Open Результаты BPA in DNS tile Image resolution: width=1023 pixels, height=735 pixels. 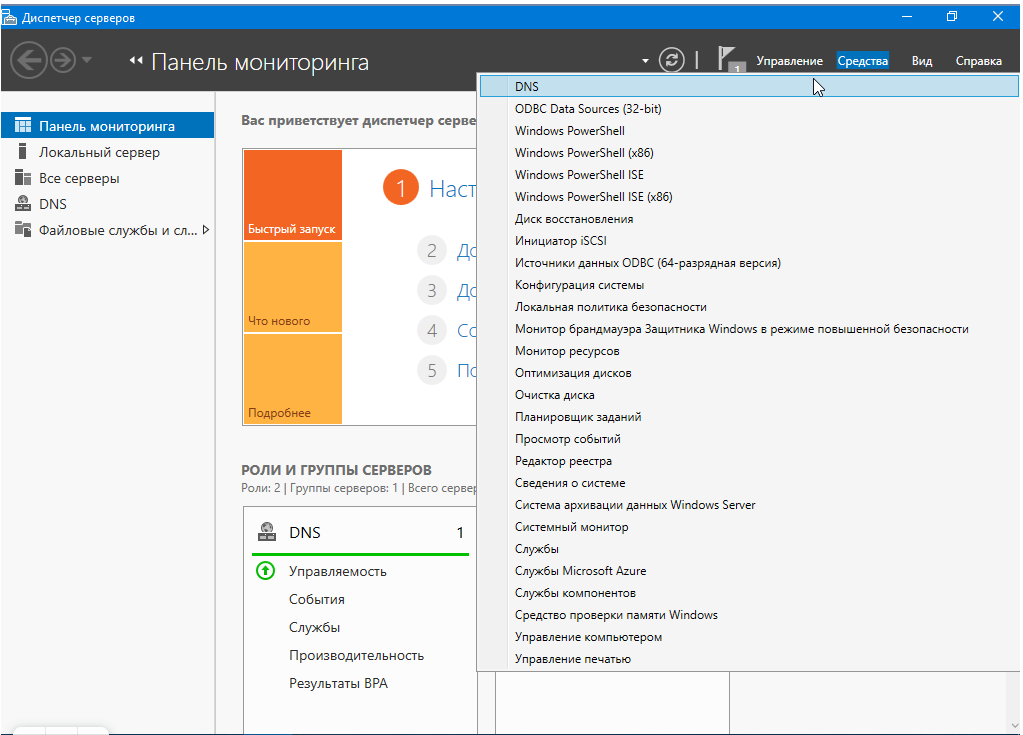click(339, 683)
